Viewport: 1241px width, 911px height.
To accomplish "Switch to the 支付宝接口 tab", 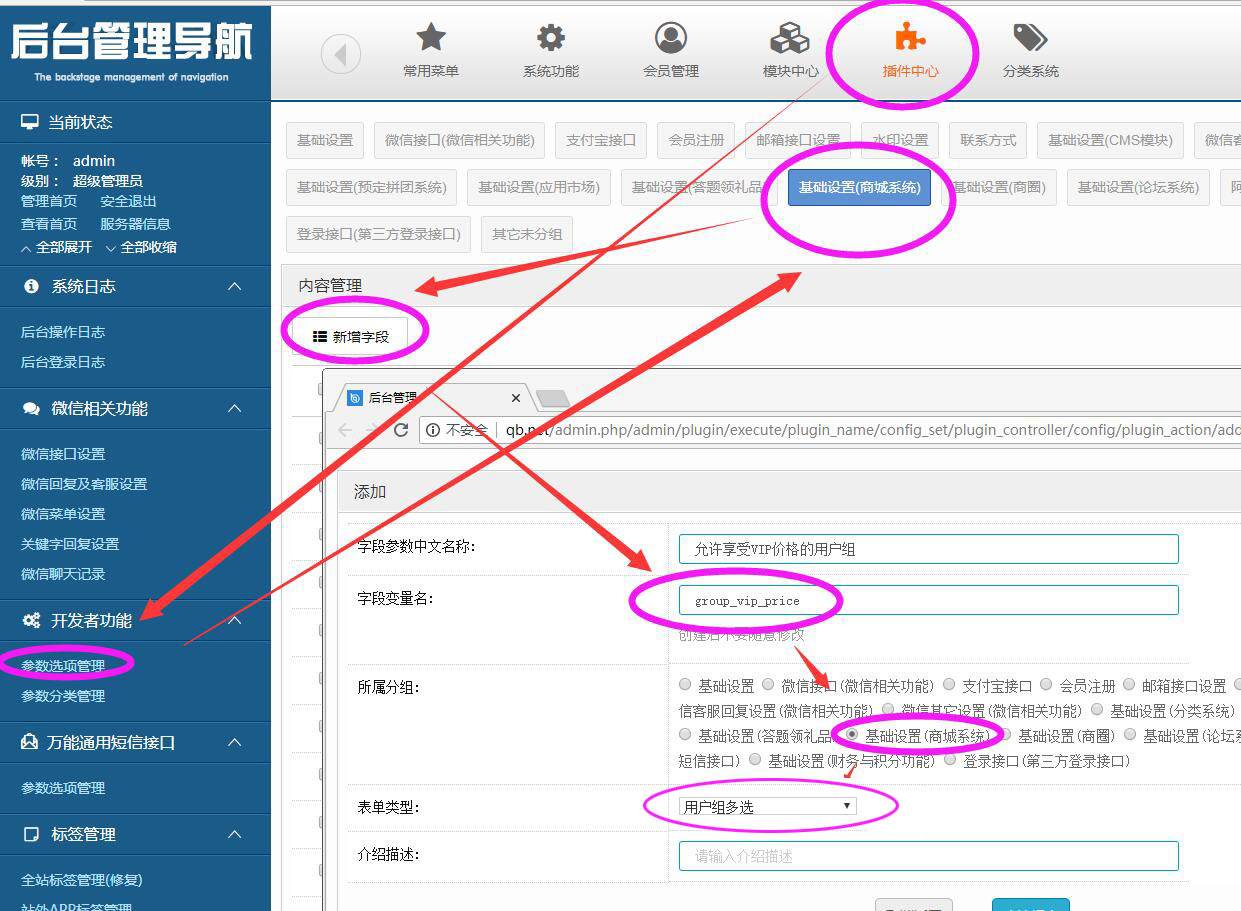I will click(601, 140).
